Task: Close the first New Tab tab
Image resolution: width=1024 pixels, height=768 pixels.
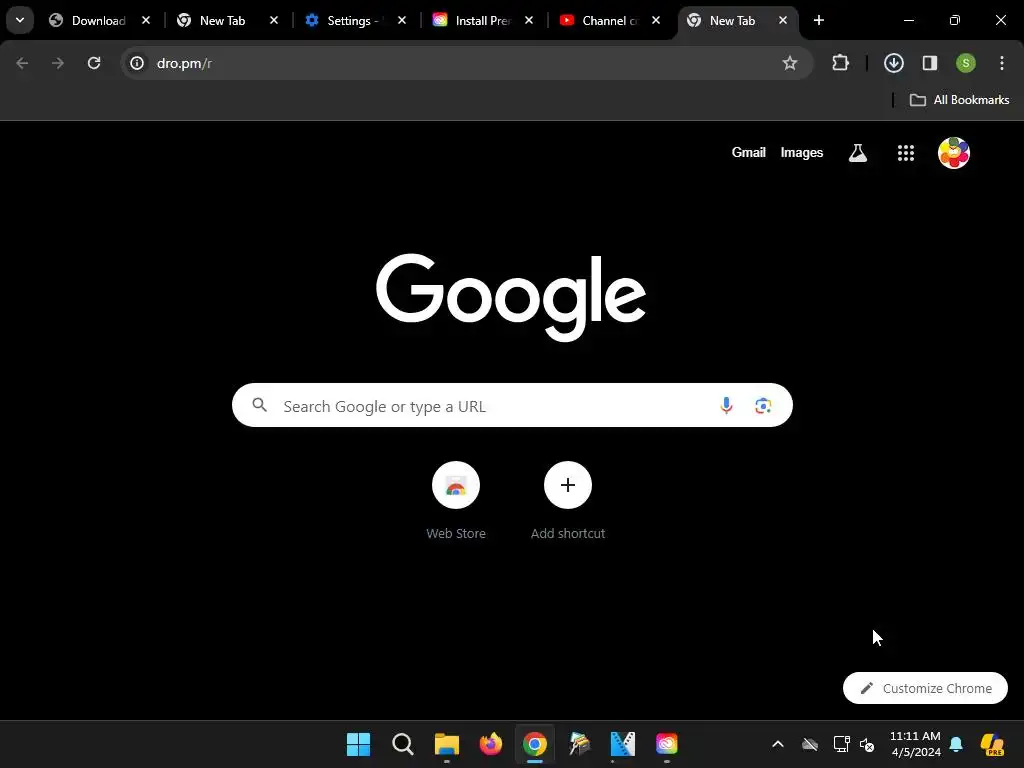Action: 274,20
